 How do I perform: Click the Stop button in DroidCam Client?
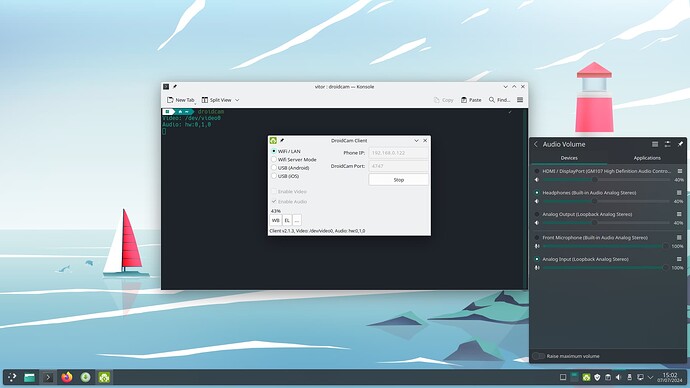click(399, 179)
